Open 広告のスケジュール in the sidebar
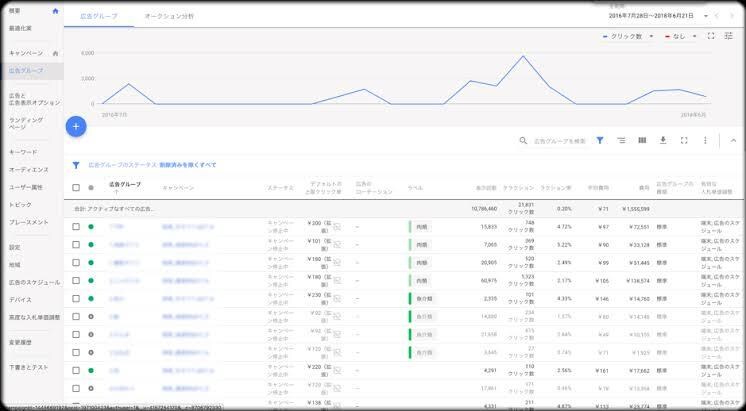The height and width of the screenshot is (411, 746). click(x=34, y=283)
